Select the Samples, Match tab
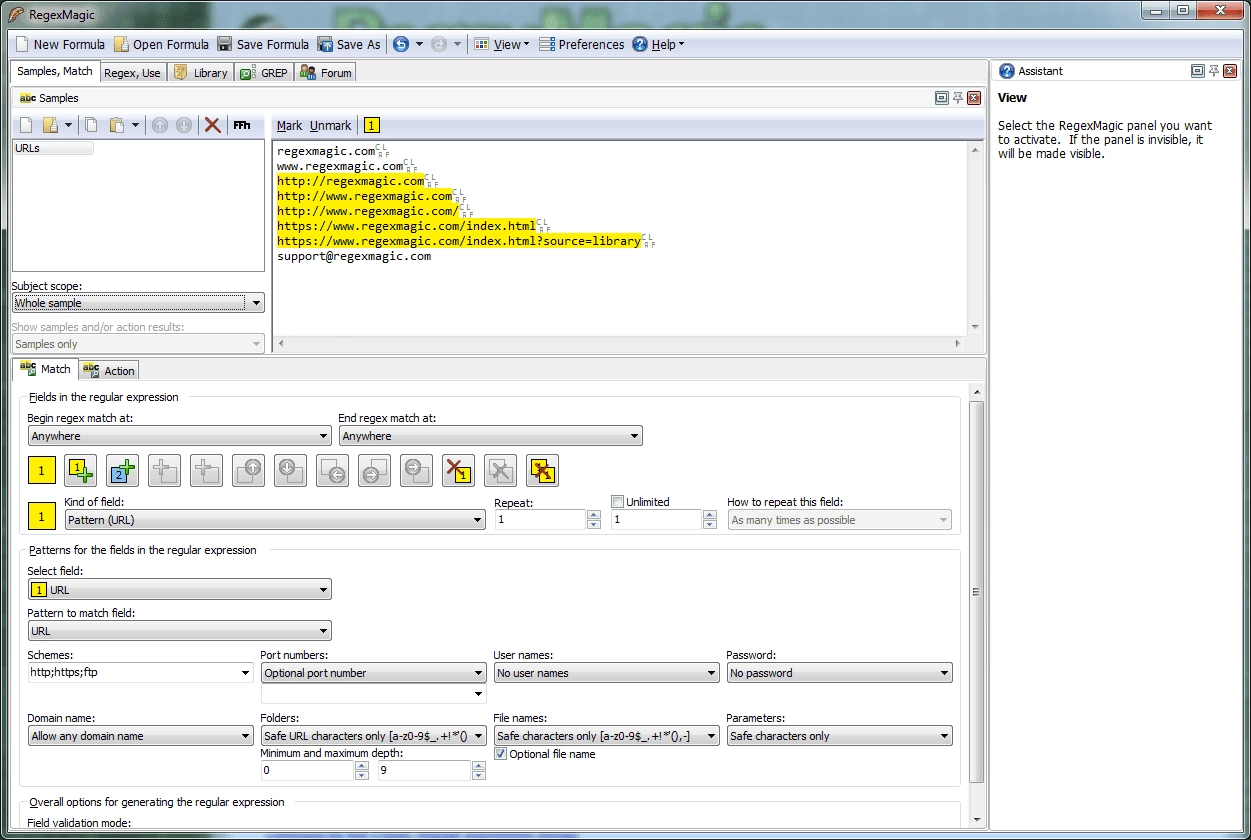The height and width of the screenshot is (840, 1251). coord(55,71)
